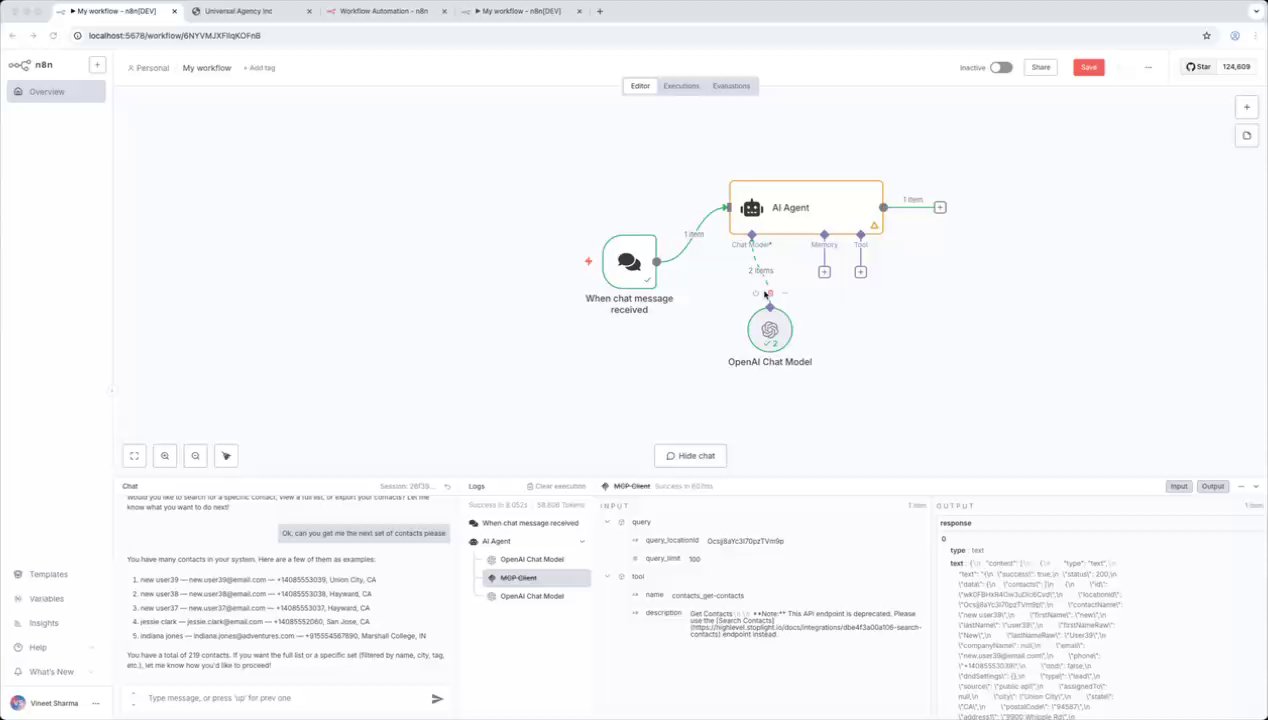The width and height of the screenshot is (1268, 720).
Task: Open the Overview page in the sidebar
Action: 56,92
